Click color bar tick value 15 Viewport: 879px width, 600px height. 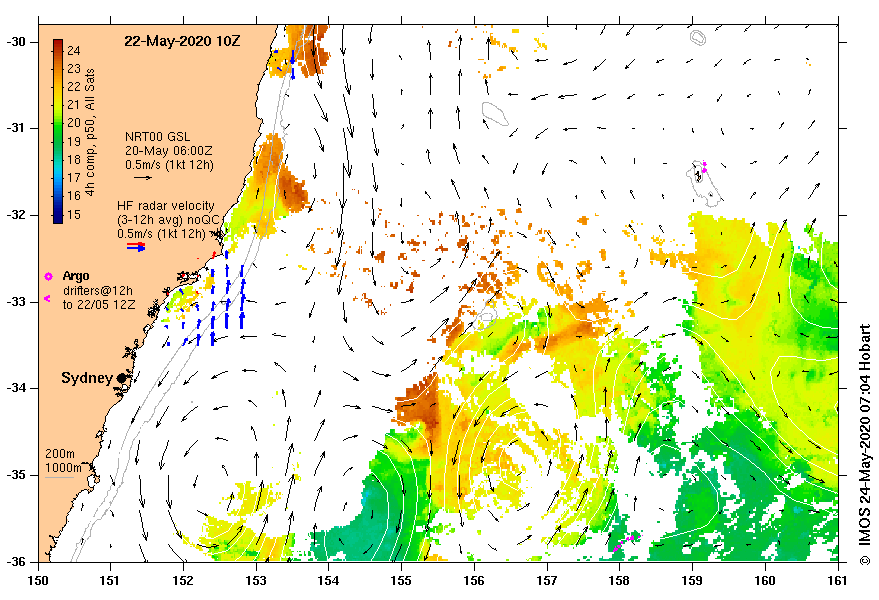[x=74, y=214]
